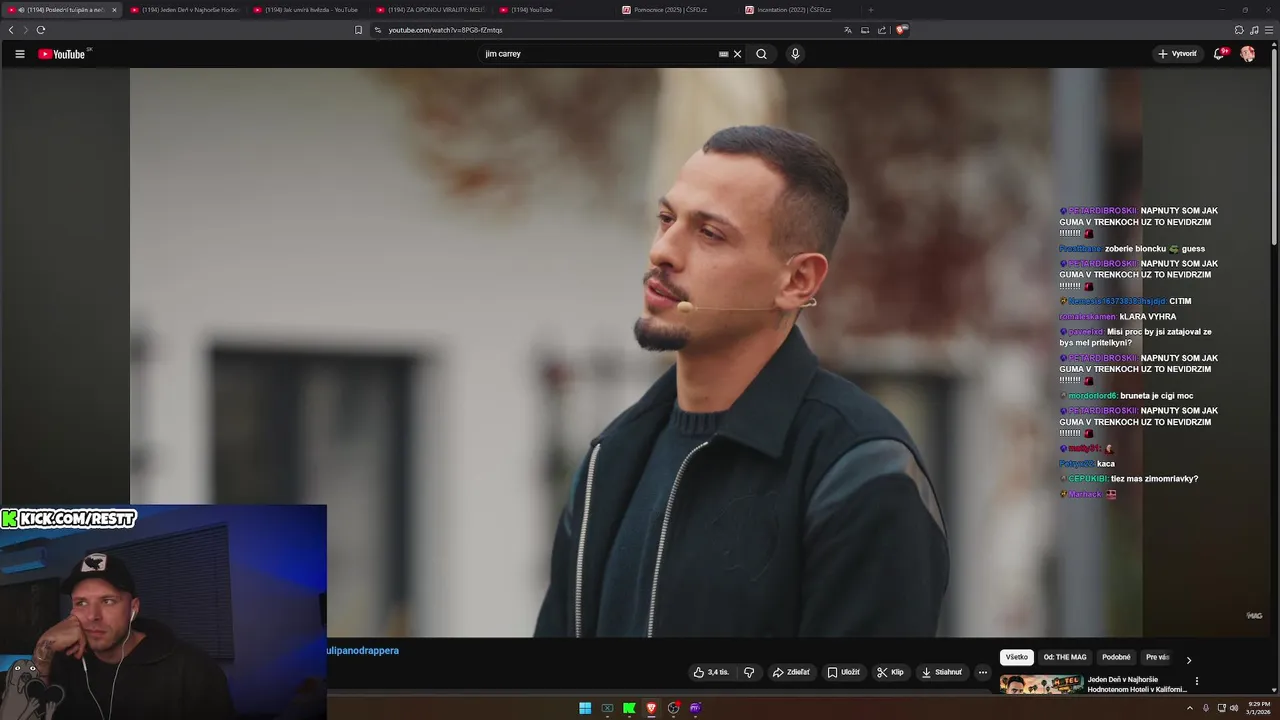
Task: Open the green Kick app on taskbar
Action: 629,708
